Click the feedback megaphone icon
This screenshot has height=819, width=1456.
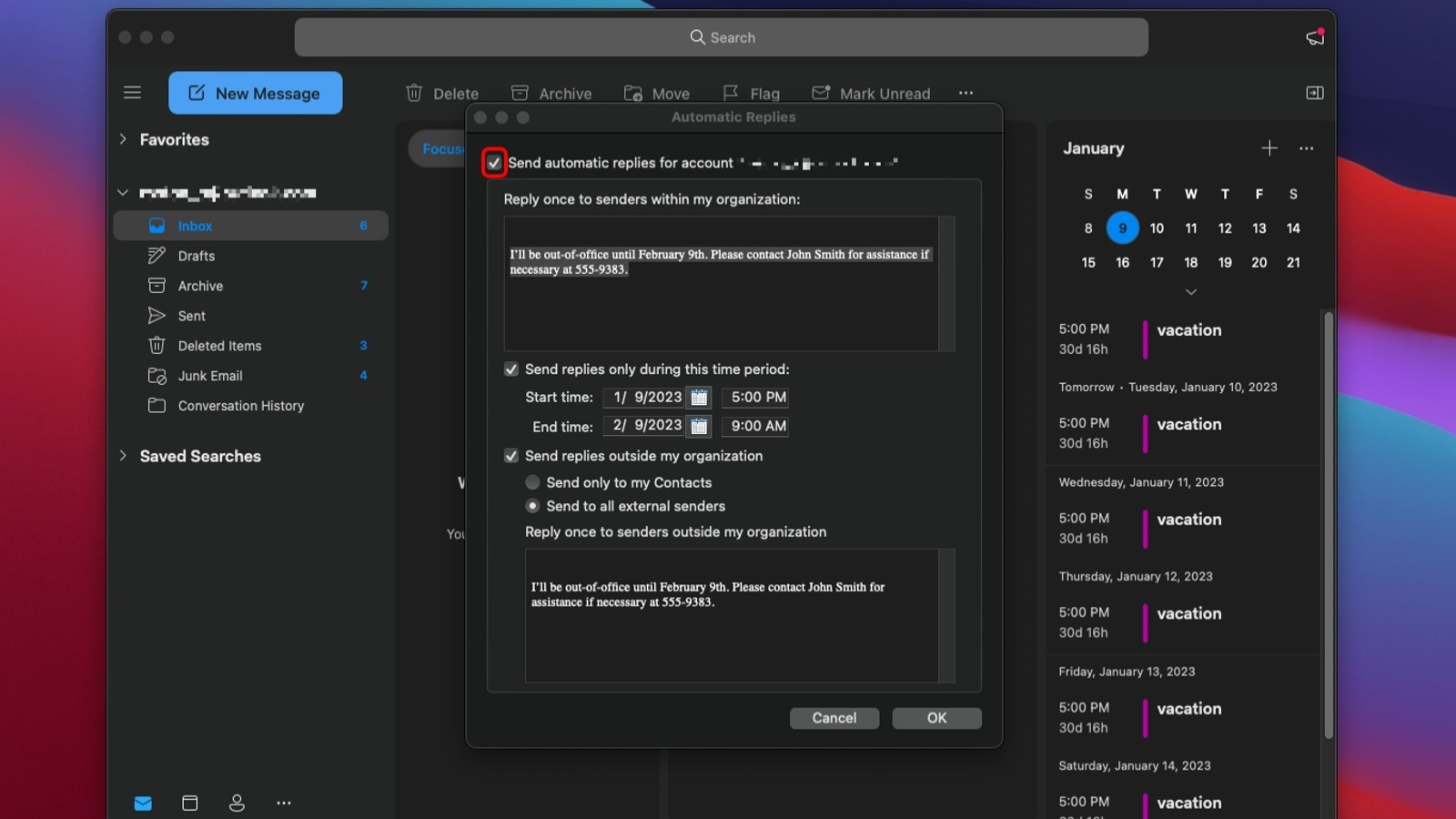coord(1315,37)
